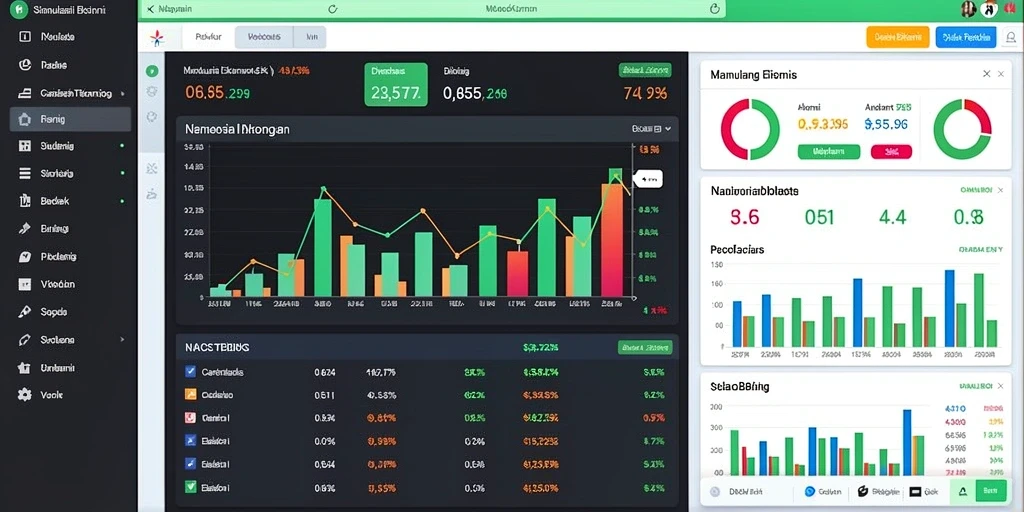Switch to the first tab beside star logo

tap(208, 37)
